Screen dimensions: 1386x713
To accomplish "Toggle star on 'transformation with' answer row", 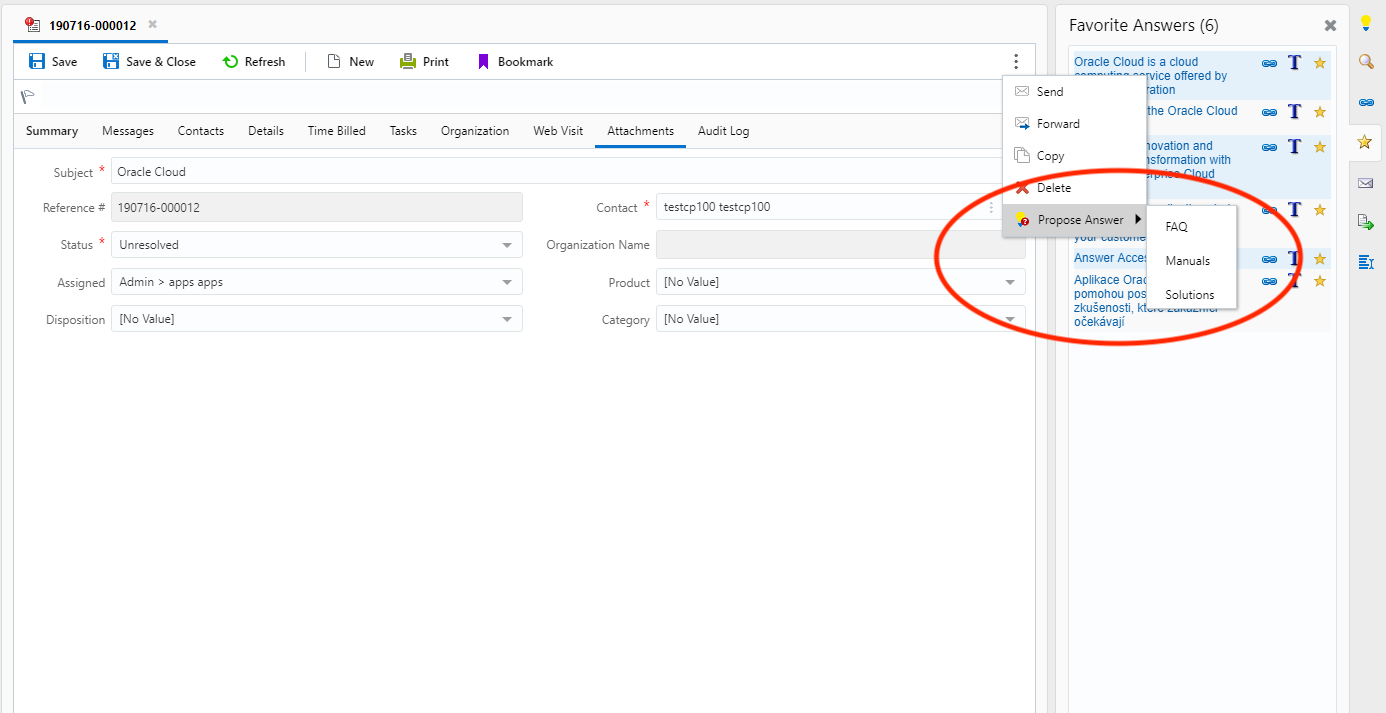I will [1319, 147].
